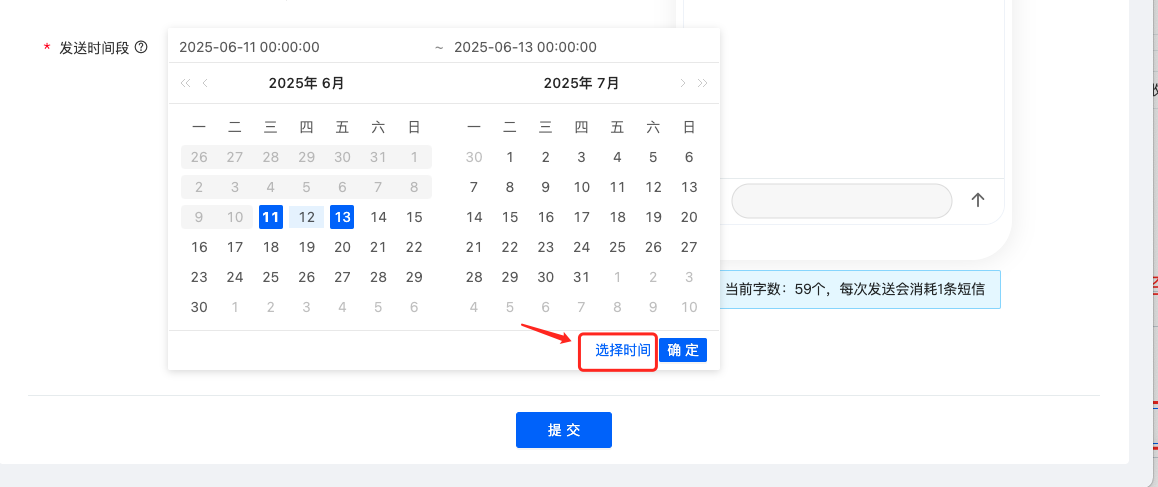1158x487 pixels.
Task: Click the end date field 2025-06-13 00:00:00
Action: point(525,47)
